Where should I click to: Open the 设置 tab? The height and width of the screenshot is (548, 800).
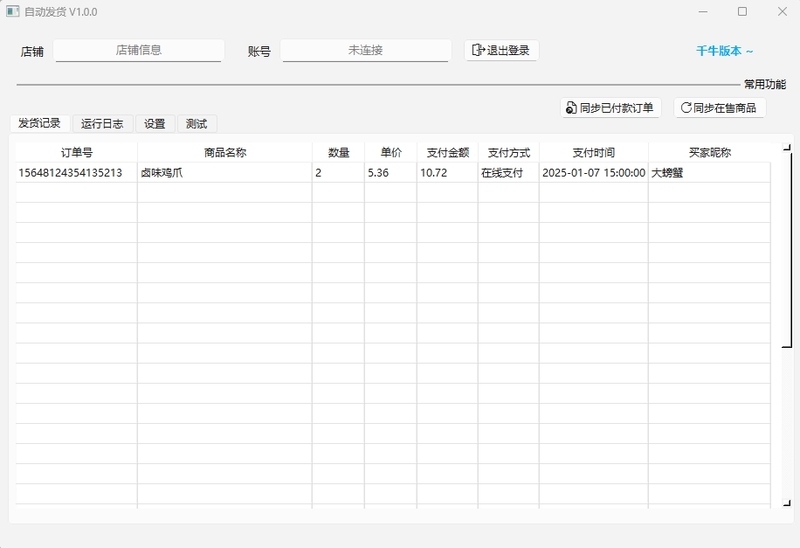(155, 123)
